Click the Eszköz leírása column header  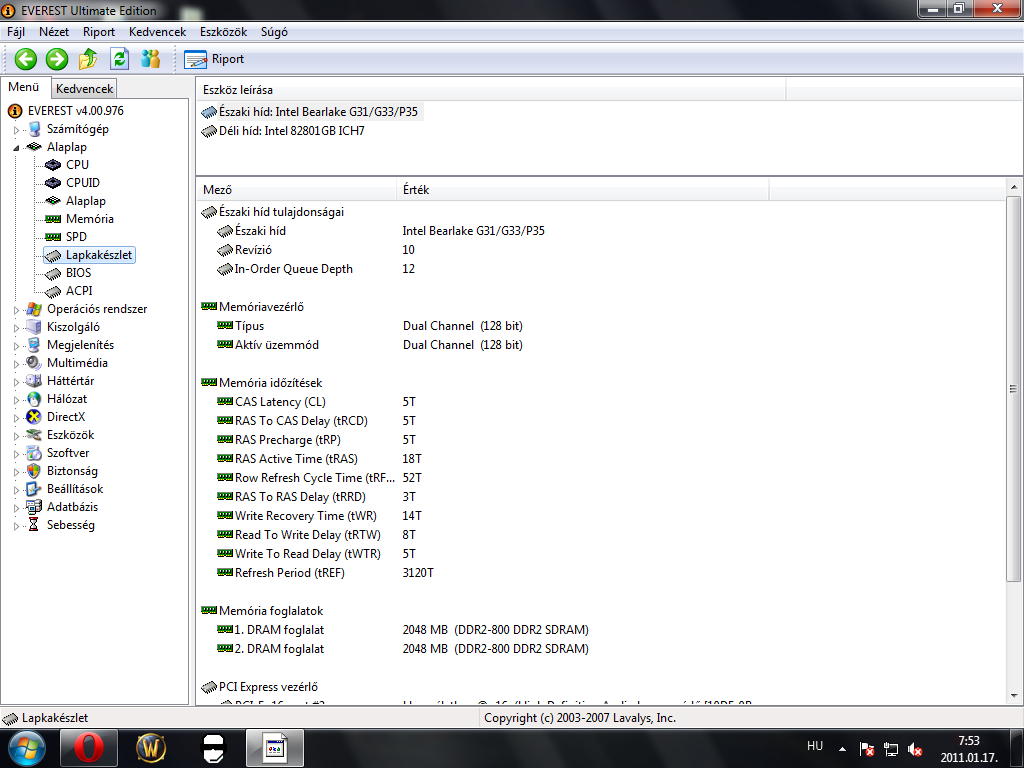[490, 90]
